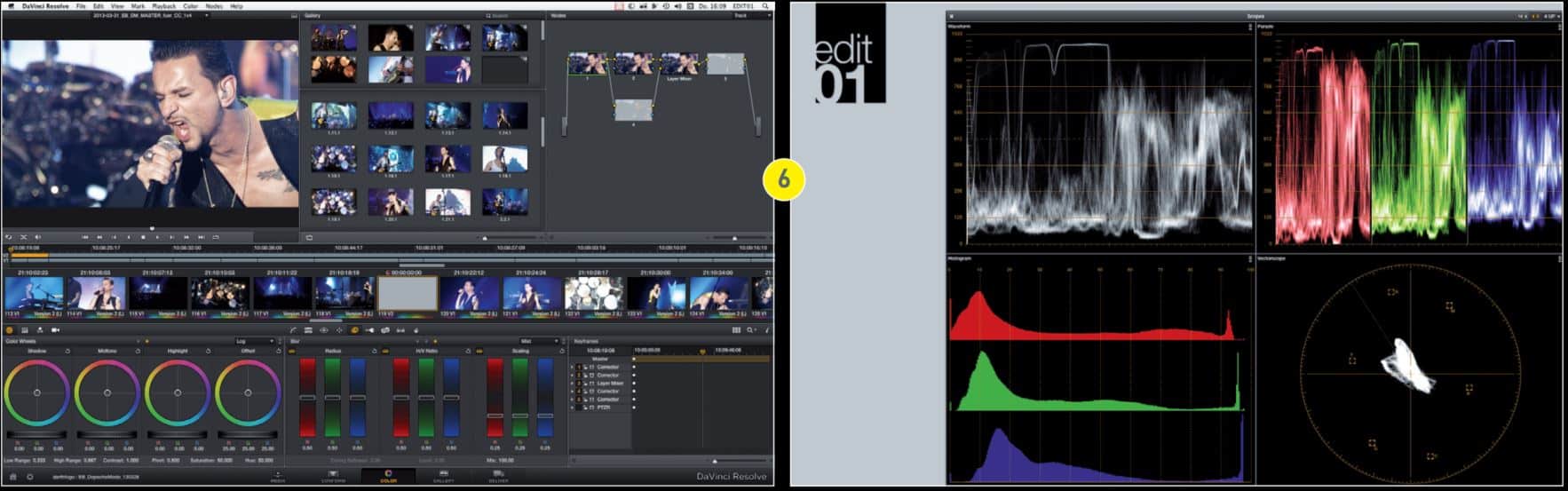1568x491 pixels.
Task: Expand the first Corrector keyframe track
Action: click(572, 367)
